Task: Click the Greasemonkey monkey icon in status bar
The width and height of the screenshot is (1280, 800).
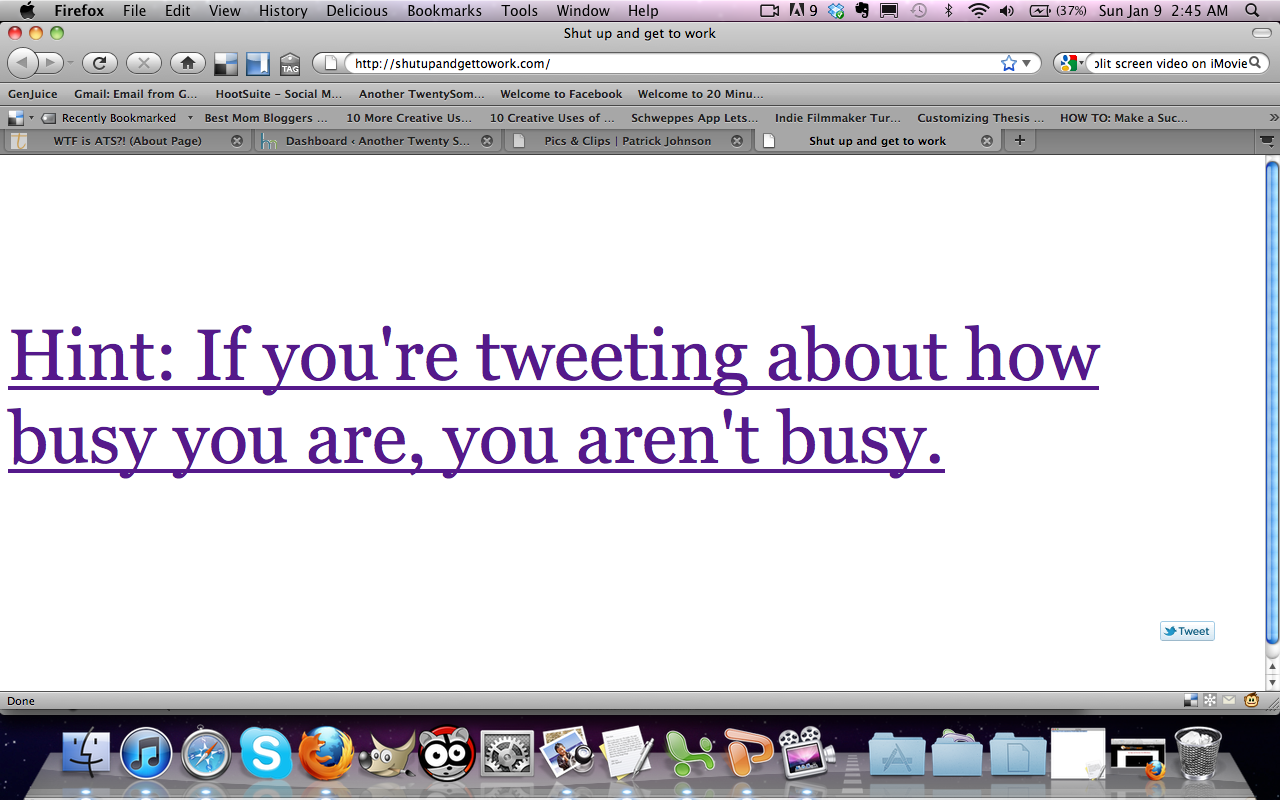Action: [x=1251, y=700]
